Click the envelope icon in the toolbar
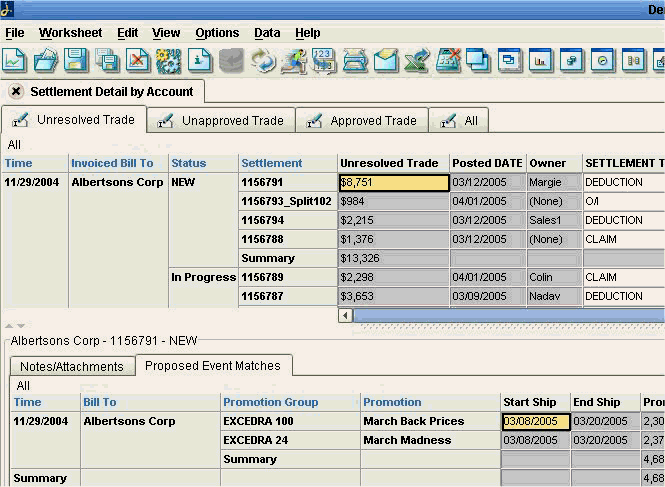The height and width of the screenshot is (487, 665). point(386,60)
